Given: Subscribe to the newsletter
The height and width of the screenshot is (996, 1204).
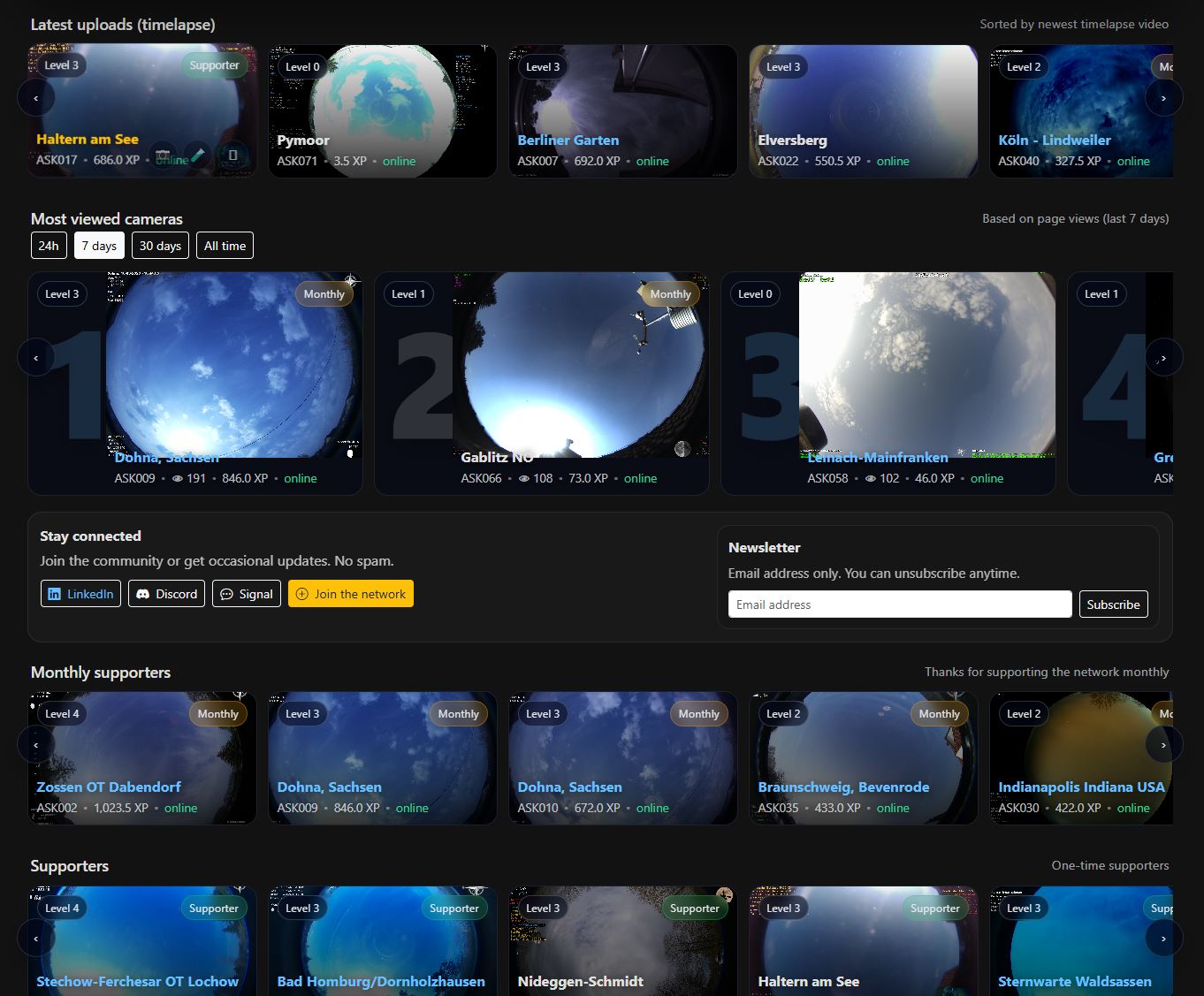Looking at the screenshot, I should tap(1113, 604).
